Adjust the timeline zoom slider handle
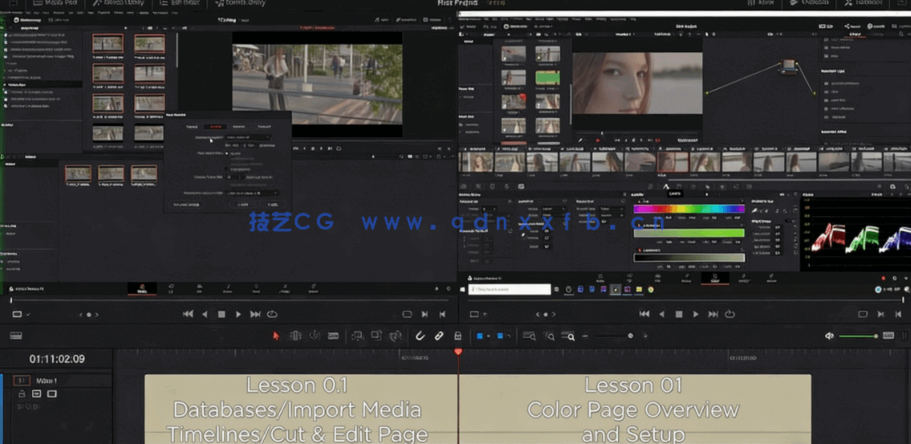The height and width of the screenshot is (444, 911). [x=630, y=336]
